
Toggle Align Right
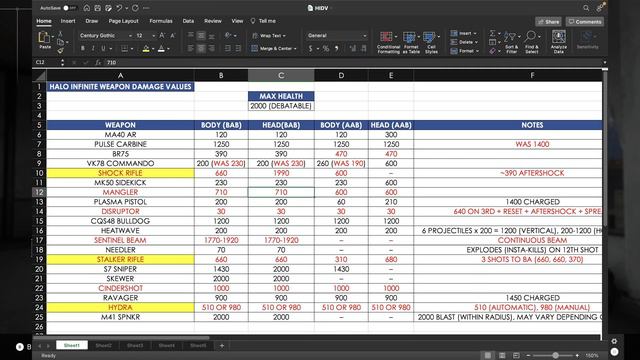coord(211,49)
